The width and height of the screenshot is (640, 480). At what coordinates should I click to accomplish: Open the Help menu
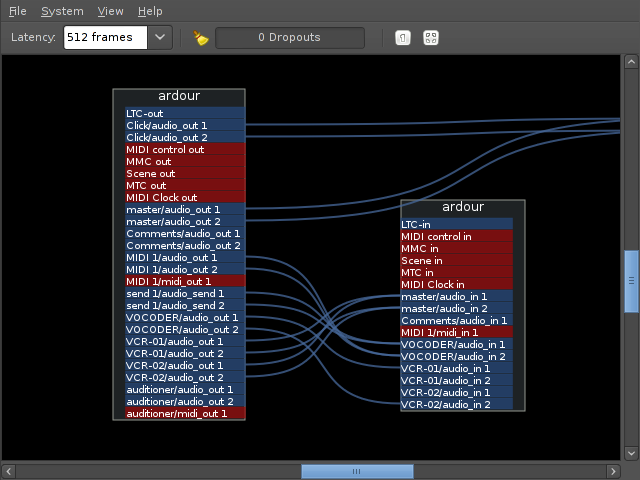point(150,11)
